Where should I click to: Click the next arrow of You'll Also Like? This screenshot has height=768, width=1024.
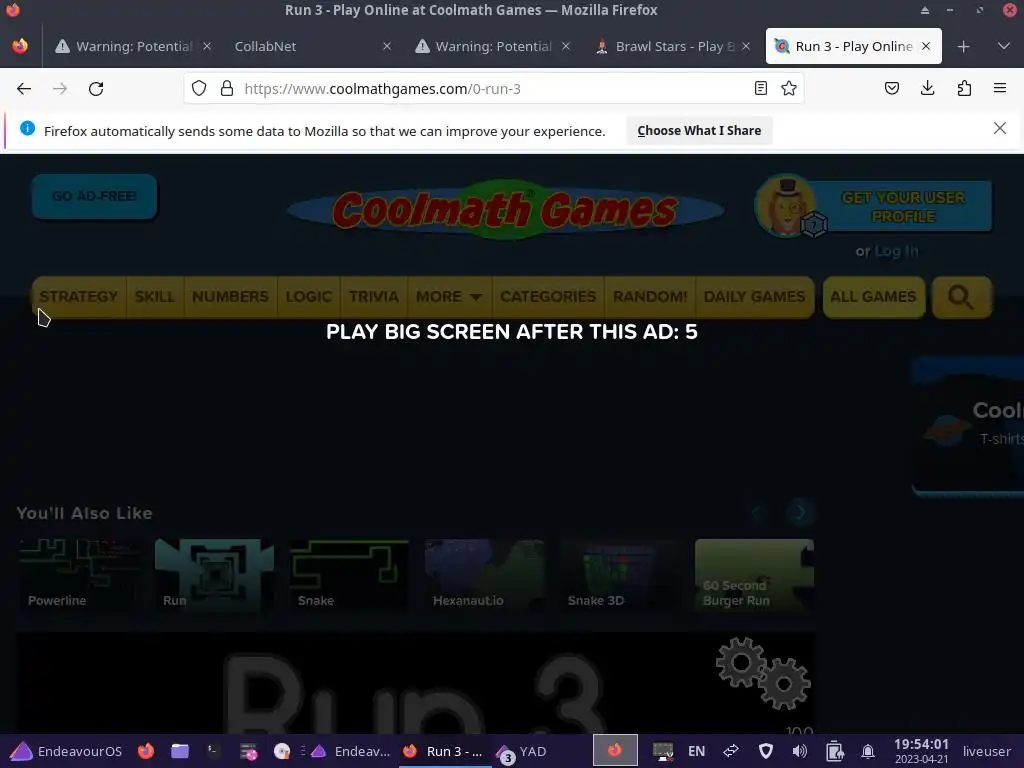click(x=800, y=513)
